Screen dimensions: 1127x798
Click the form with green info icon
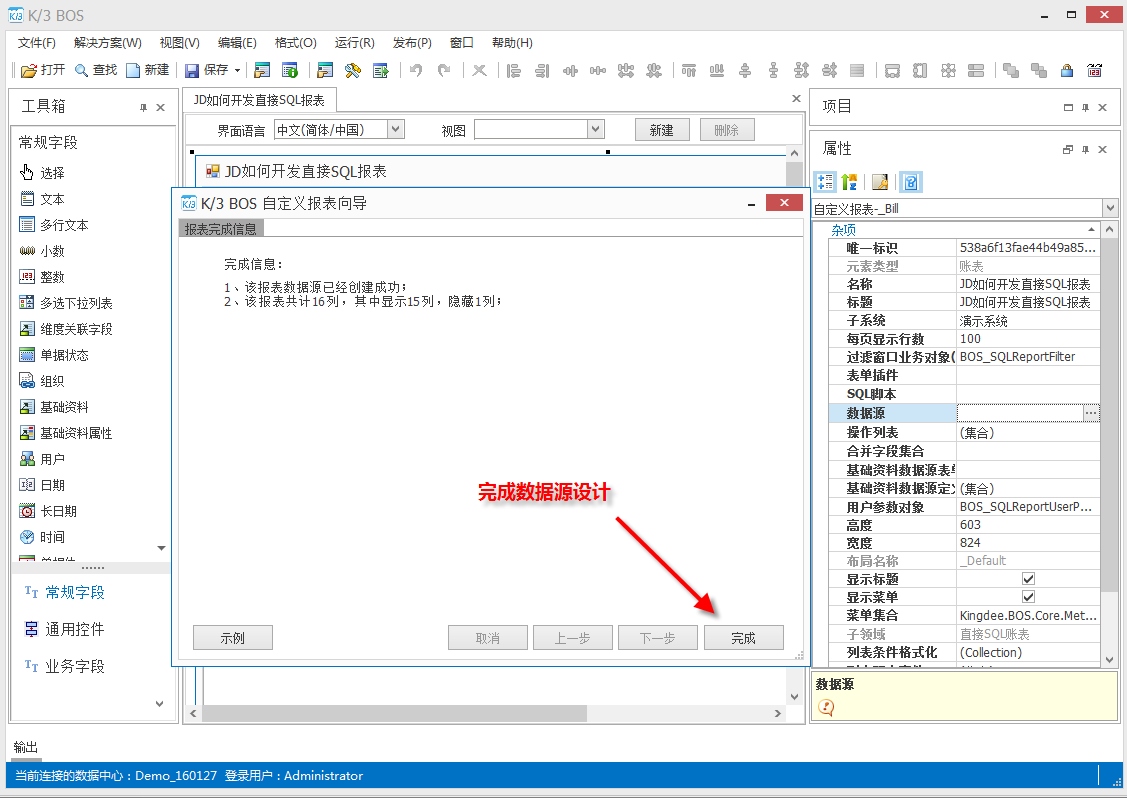290,70
